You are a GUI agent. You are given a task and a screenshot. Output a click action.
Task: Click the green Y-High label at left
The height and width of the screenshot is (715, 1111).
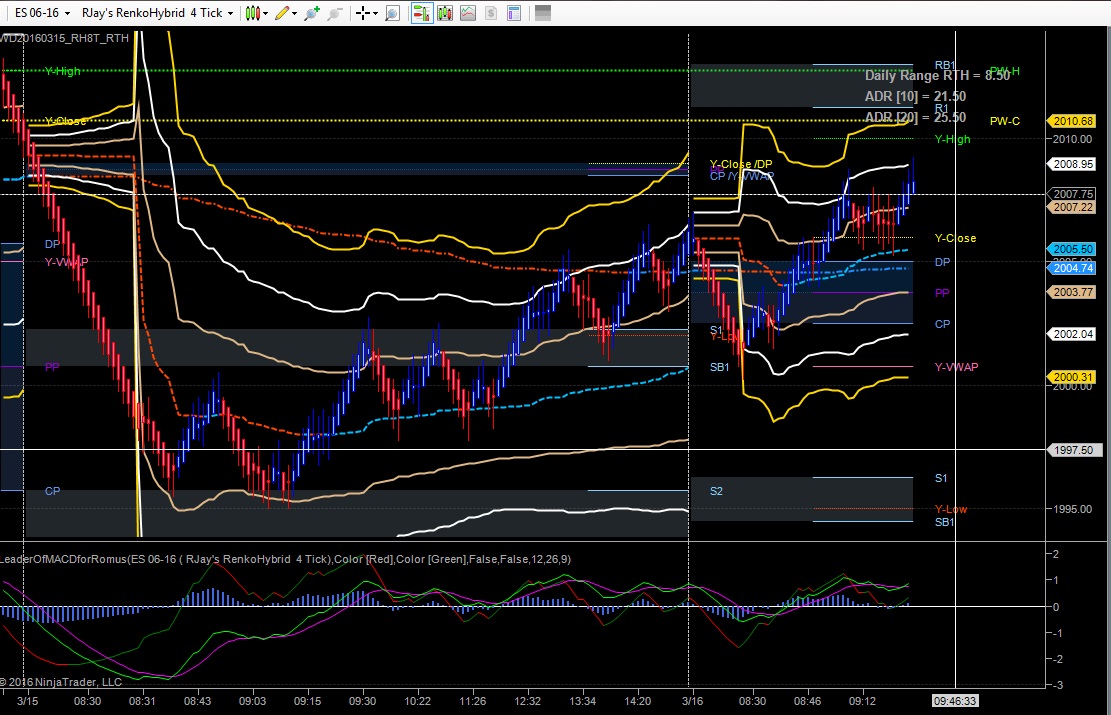(x=62, y=71)
